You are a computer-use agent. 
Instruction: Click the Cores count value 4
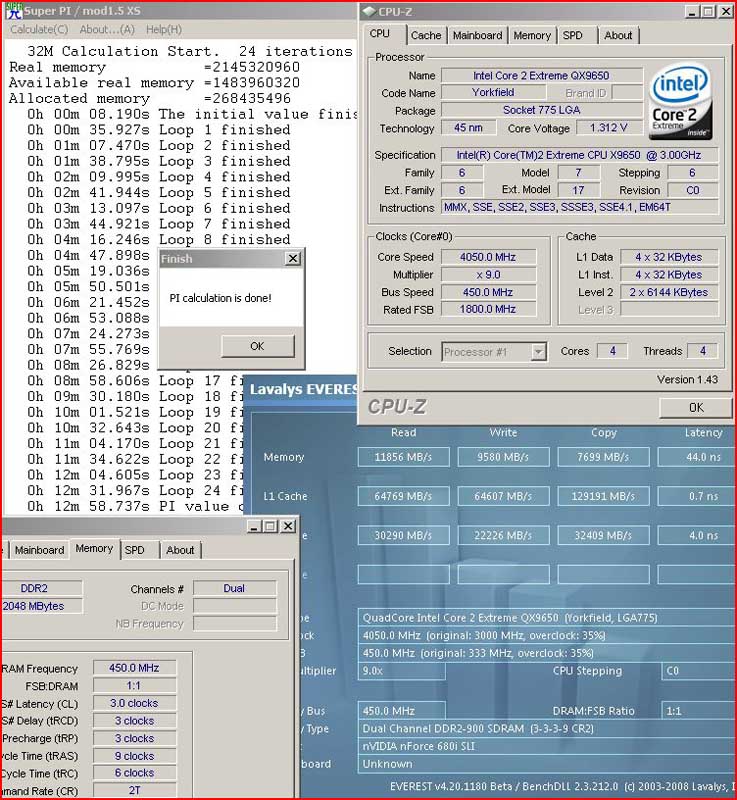pos(612,351)
